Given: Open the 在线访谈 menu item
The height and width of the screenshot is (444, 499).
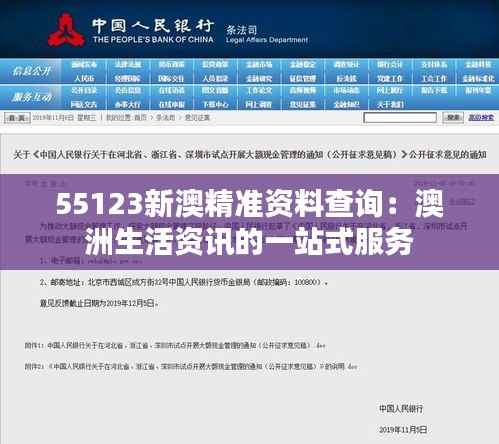Looking at the screenshot, I should pyautogui.click(x=171, y=90).
